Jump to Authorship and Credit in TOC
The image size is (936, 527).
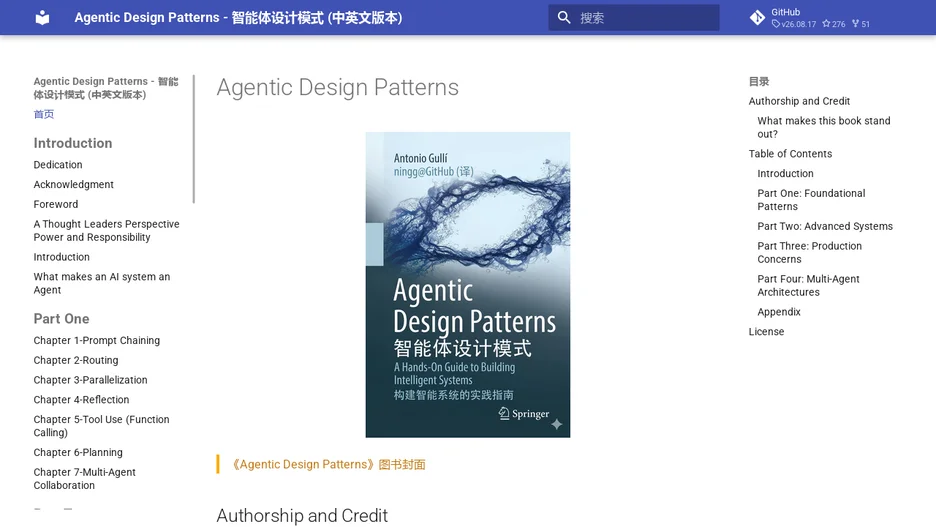point(799,101)
